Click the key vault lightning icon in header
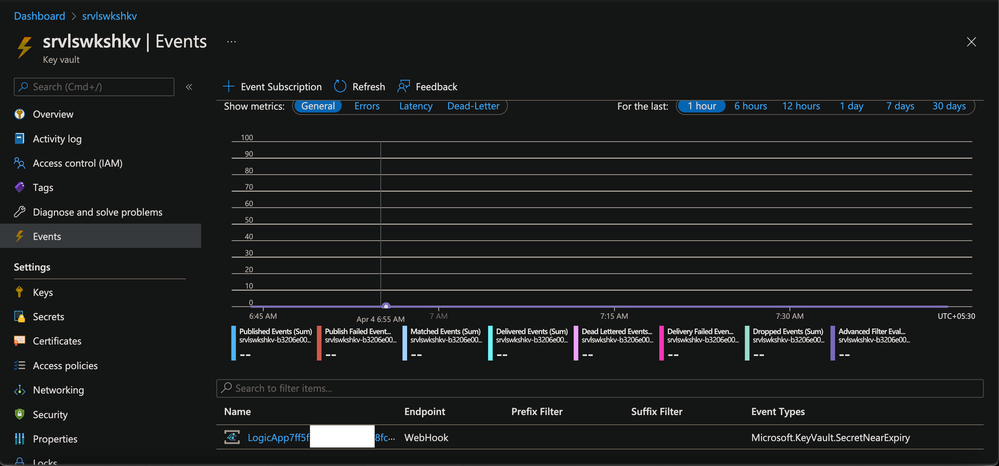Image resolution: width=999 pixels, height=466 pixels. 24,48
